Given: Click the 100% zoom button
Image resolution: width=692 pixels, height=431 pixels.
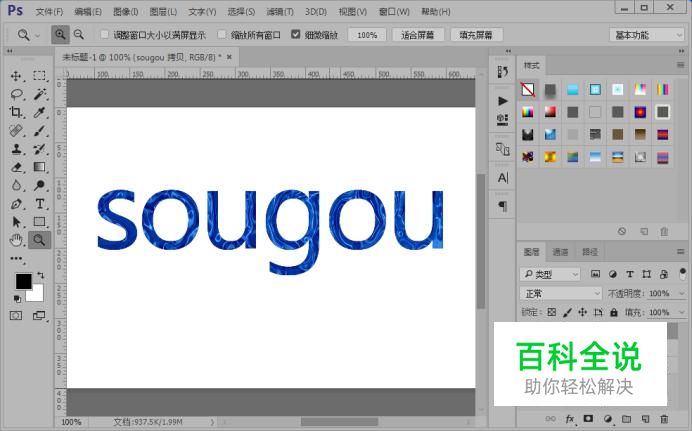Looking at the screenshot, I should coord(367,35).
